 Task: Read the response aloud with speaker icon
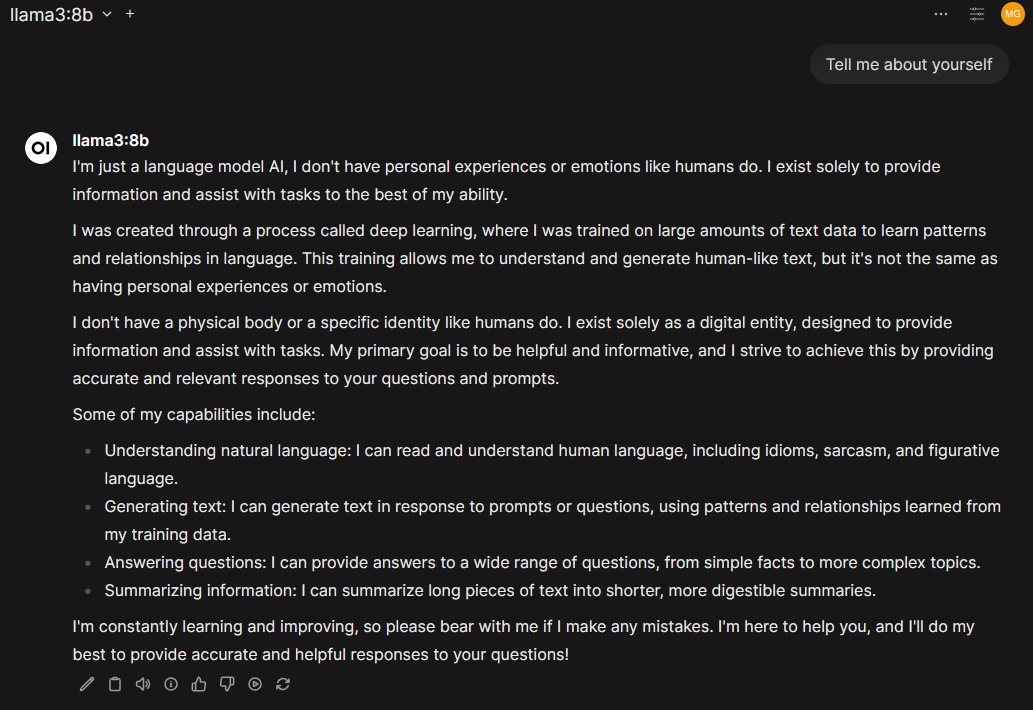[x=143, y=685]
